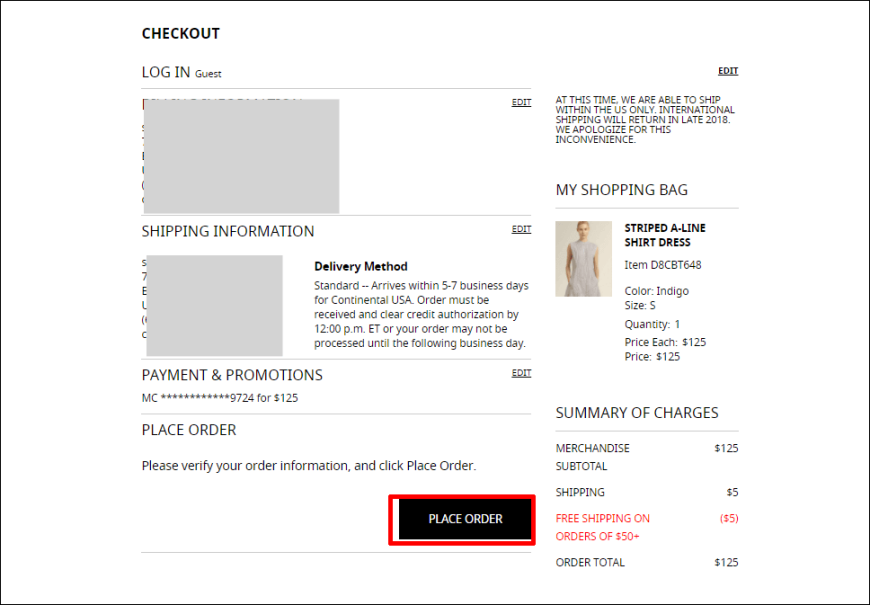This screenshot has height=605, width=870.
Task: Click the Color: Indigo text
Action: pos(656,291)
